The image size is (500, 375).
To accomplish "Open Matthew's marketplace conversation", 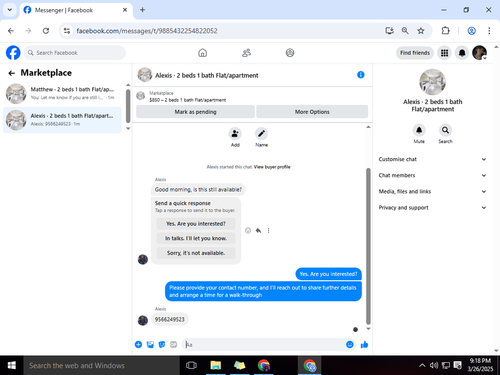I will pyautogui.click(x=62, y=93).
